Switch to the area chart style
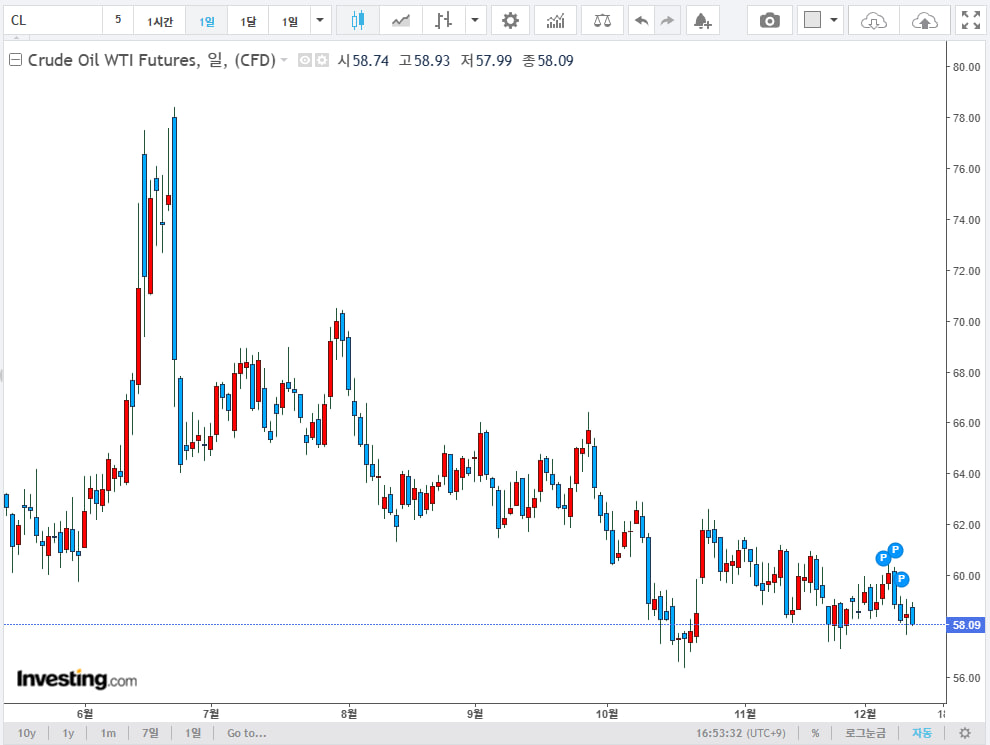The height and width of the screenshot is (745, 990). pos(401,20)
